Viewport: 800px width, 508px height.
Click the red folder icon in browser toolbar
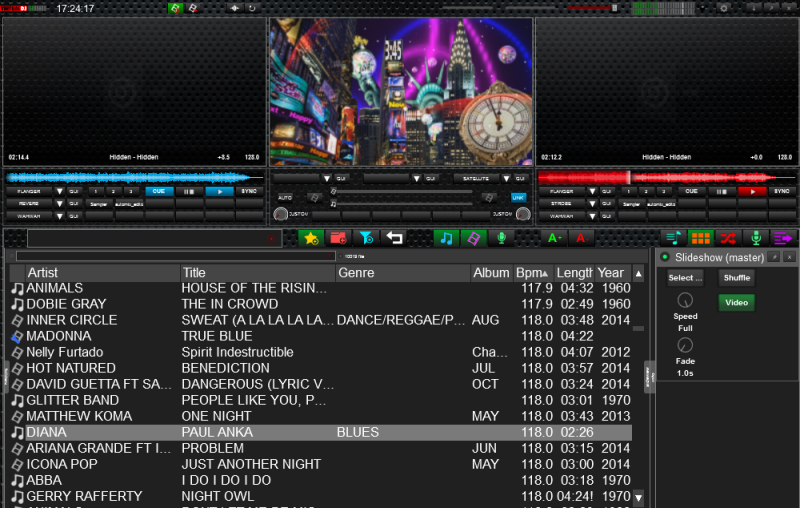pyautogui.click(x=338, y=238)
